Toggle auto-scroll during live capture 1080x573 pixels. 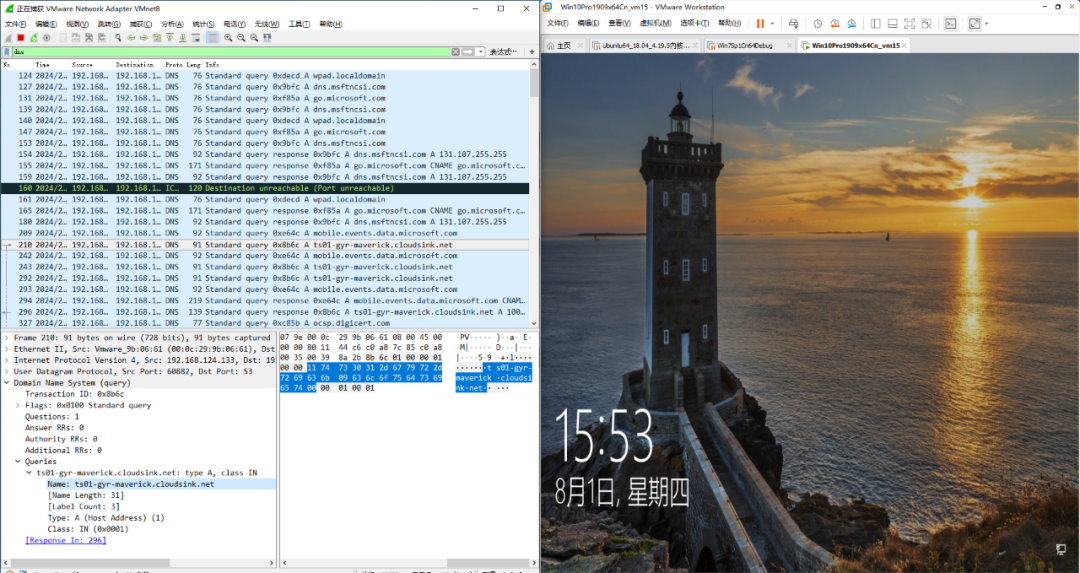[196, 38]
